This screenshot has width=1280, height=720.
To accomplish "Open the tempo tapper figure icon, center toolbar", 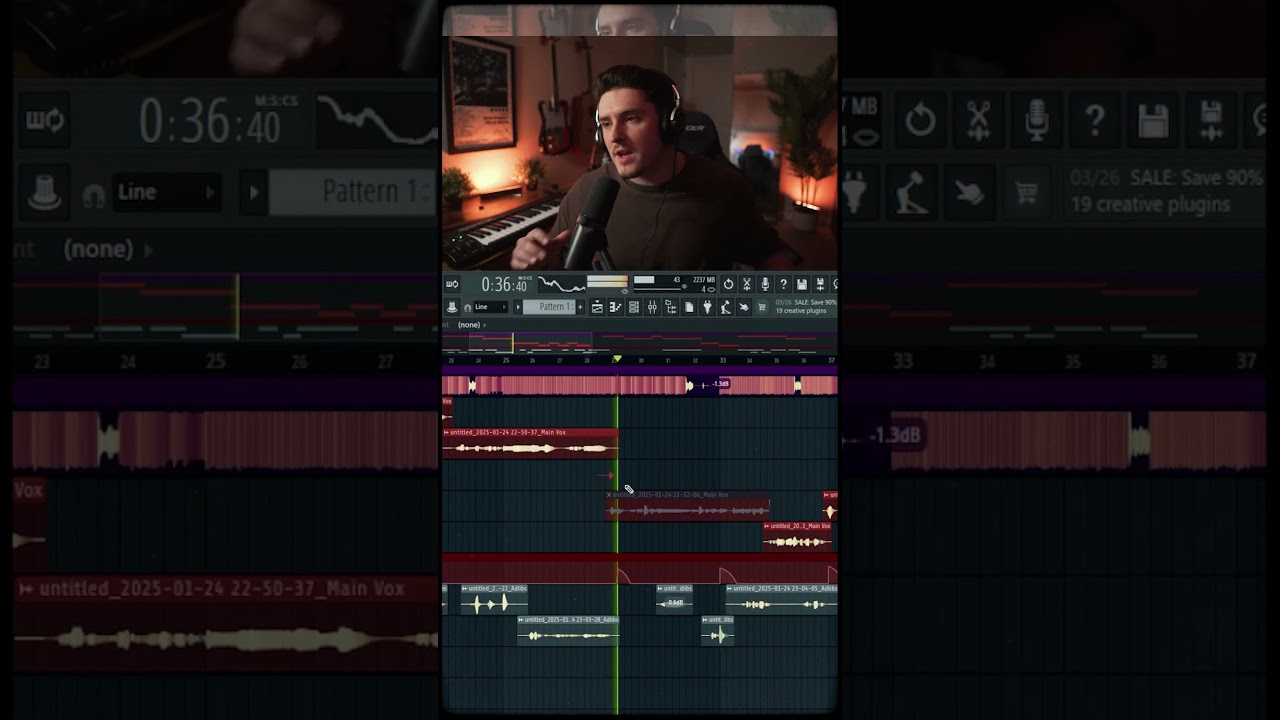I will [x=726, y=307].
